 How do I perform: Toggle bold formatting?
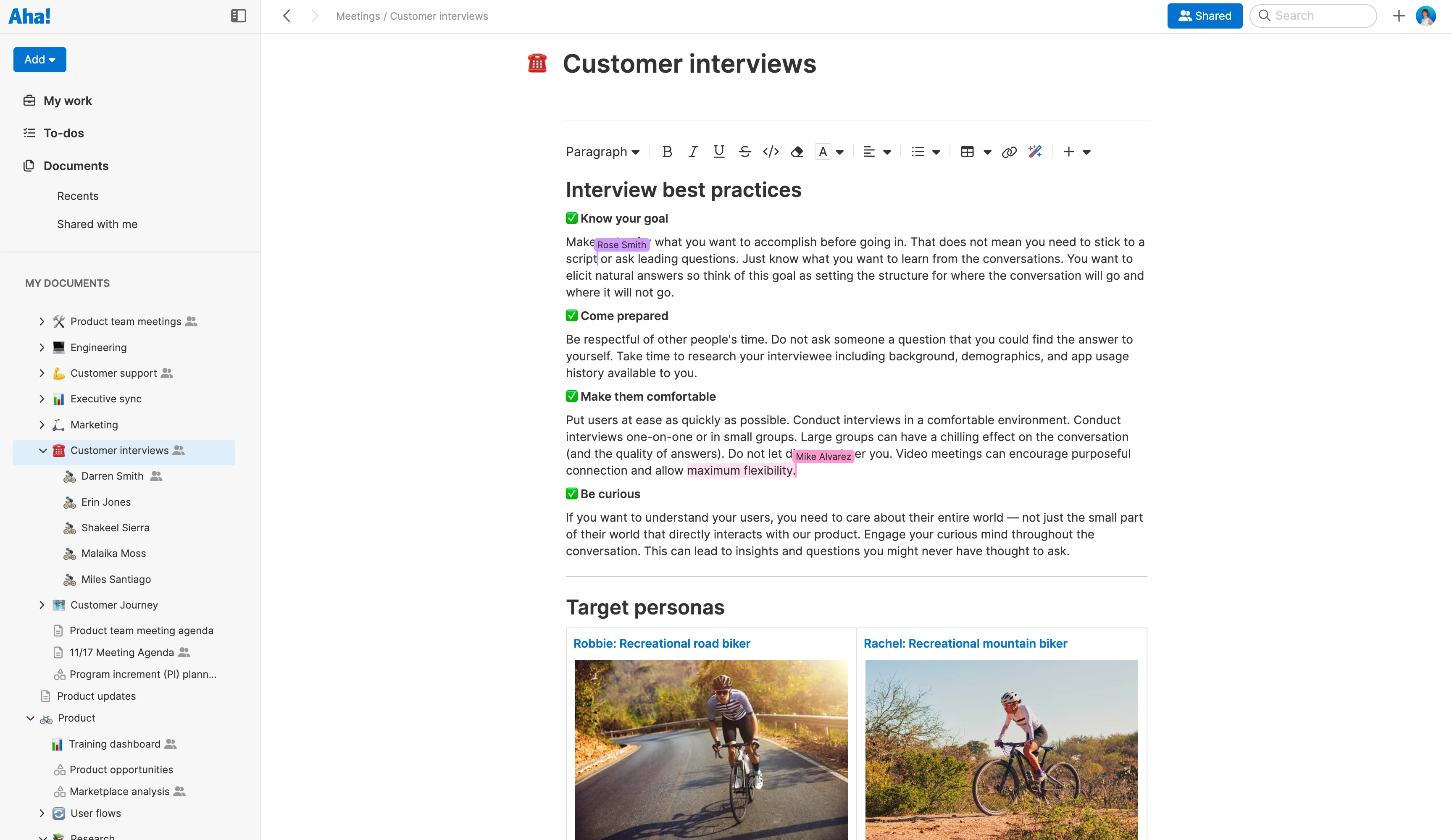click(667, 152)
